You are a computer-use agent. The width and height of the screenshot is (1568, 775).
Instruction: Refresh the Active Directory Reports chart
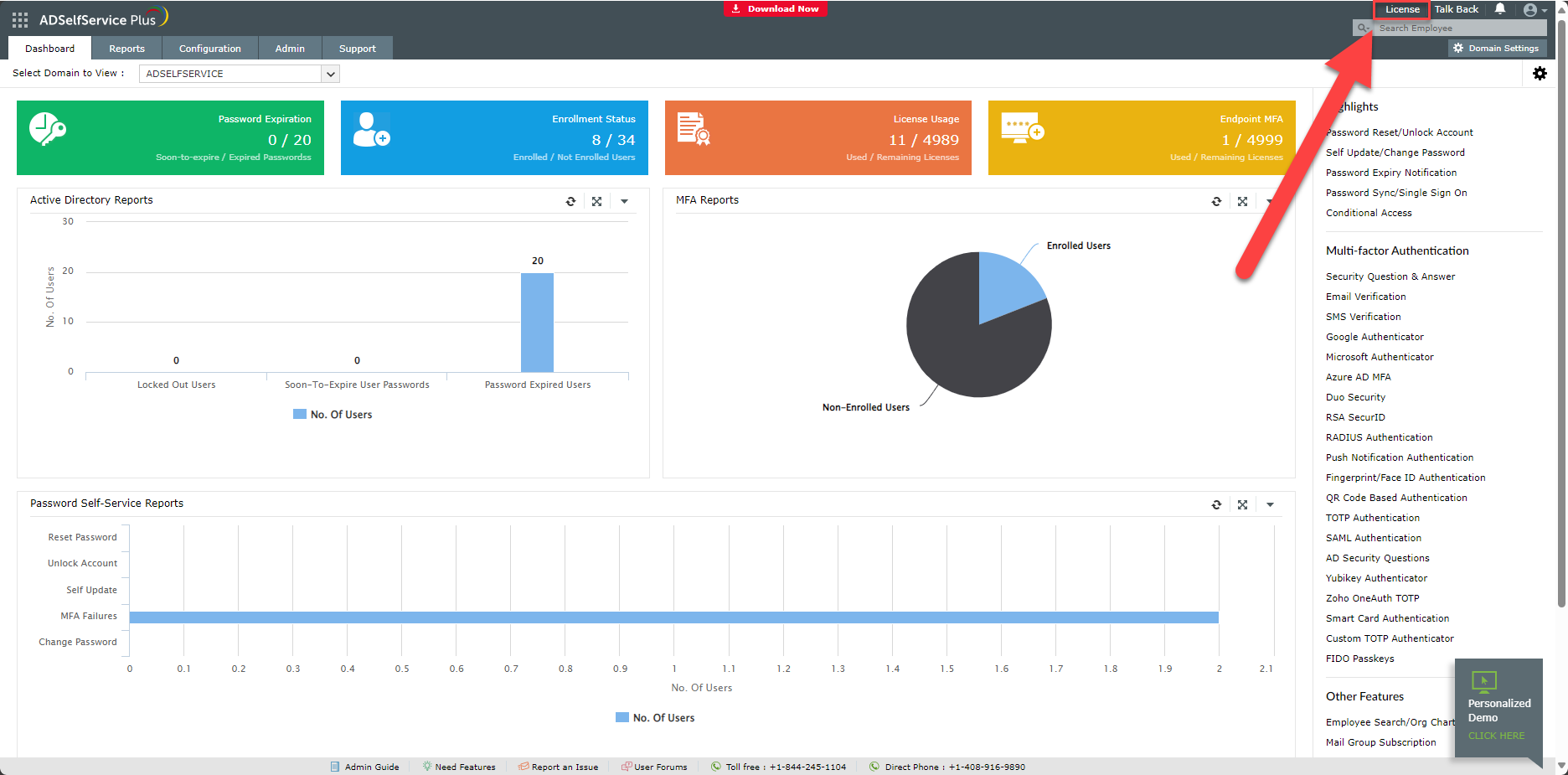click(x=570, y=201)
